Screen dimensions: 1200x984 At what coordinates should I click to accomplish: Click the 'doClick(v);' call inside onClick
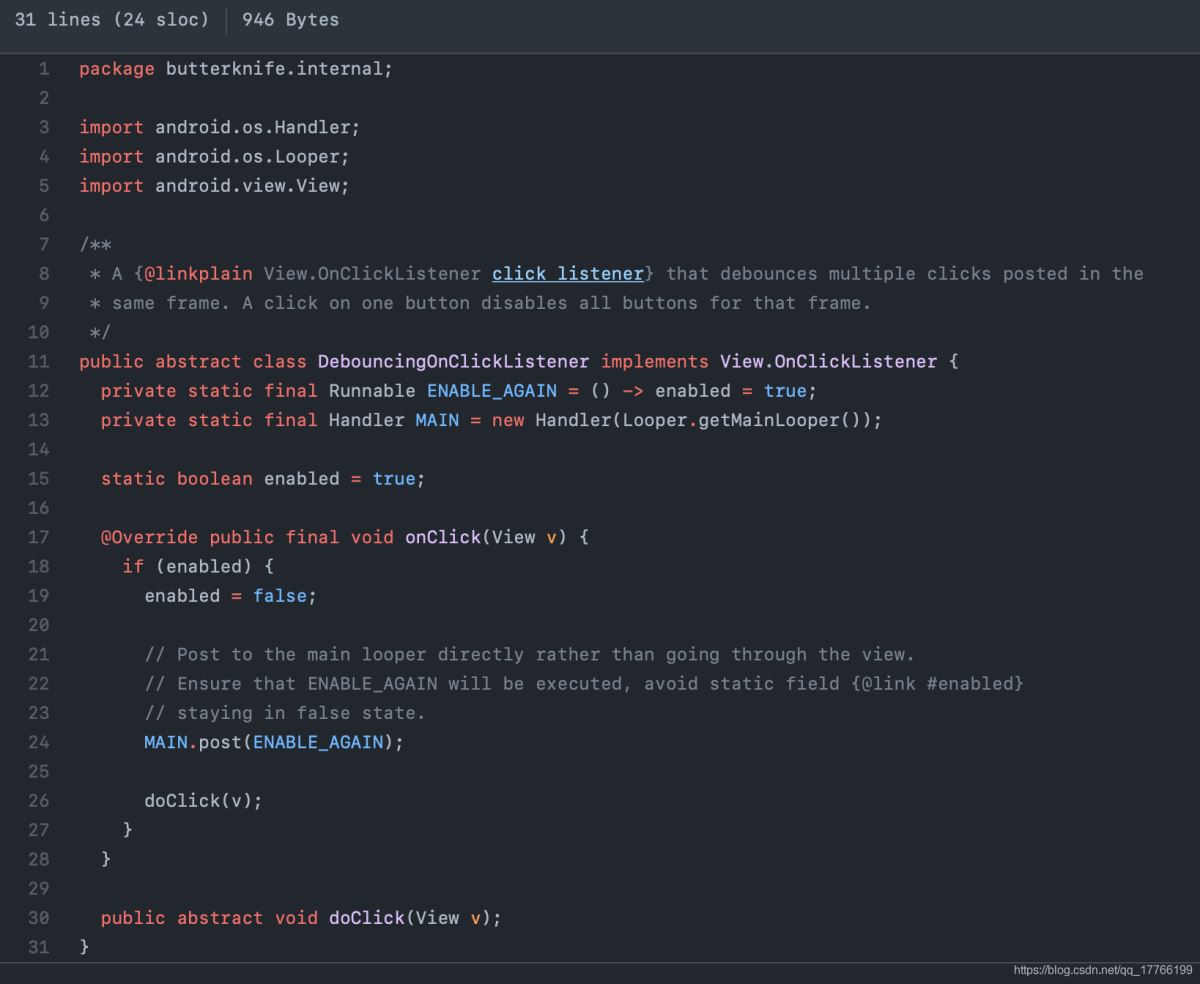[203, 800]
